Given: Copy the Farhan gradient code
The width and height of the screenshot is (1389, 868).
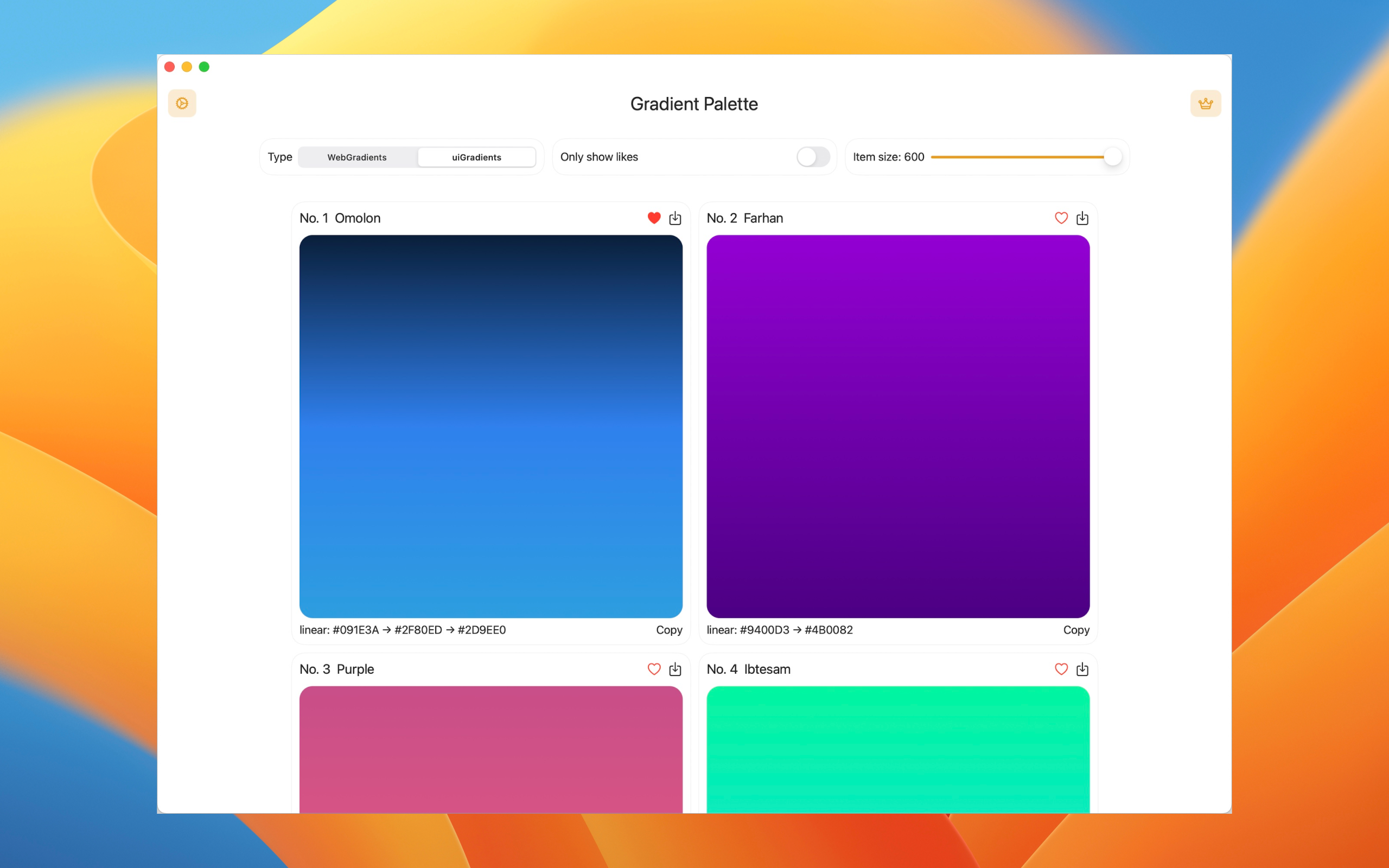Looking at the screenshot, I should 1076,630.
